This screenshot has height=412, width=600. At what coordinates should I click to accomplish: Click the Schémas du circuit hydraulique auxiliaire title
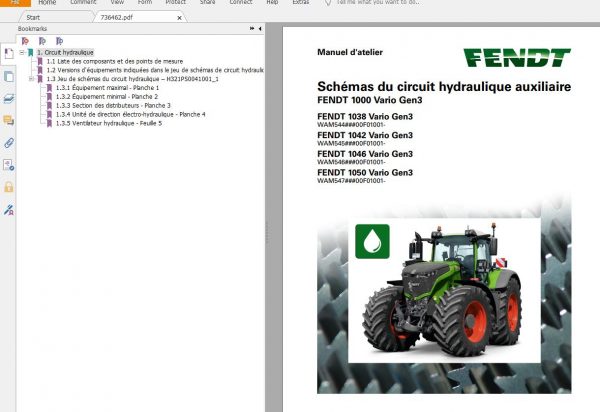(444, 87)
